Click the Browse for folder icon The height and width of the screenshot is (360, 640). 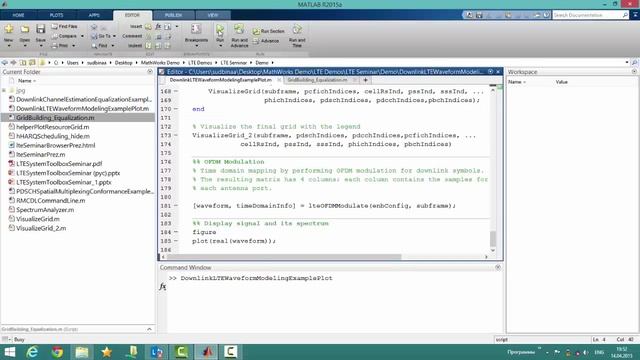(32, 62)
